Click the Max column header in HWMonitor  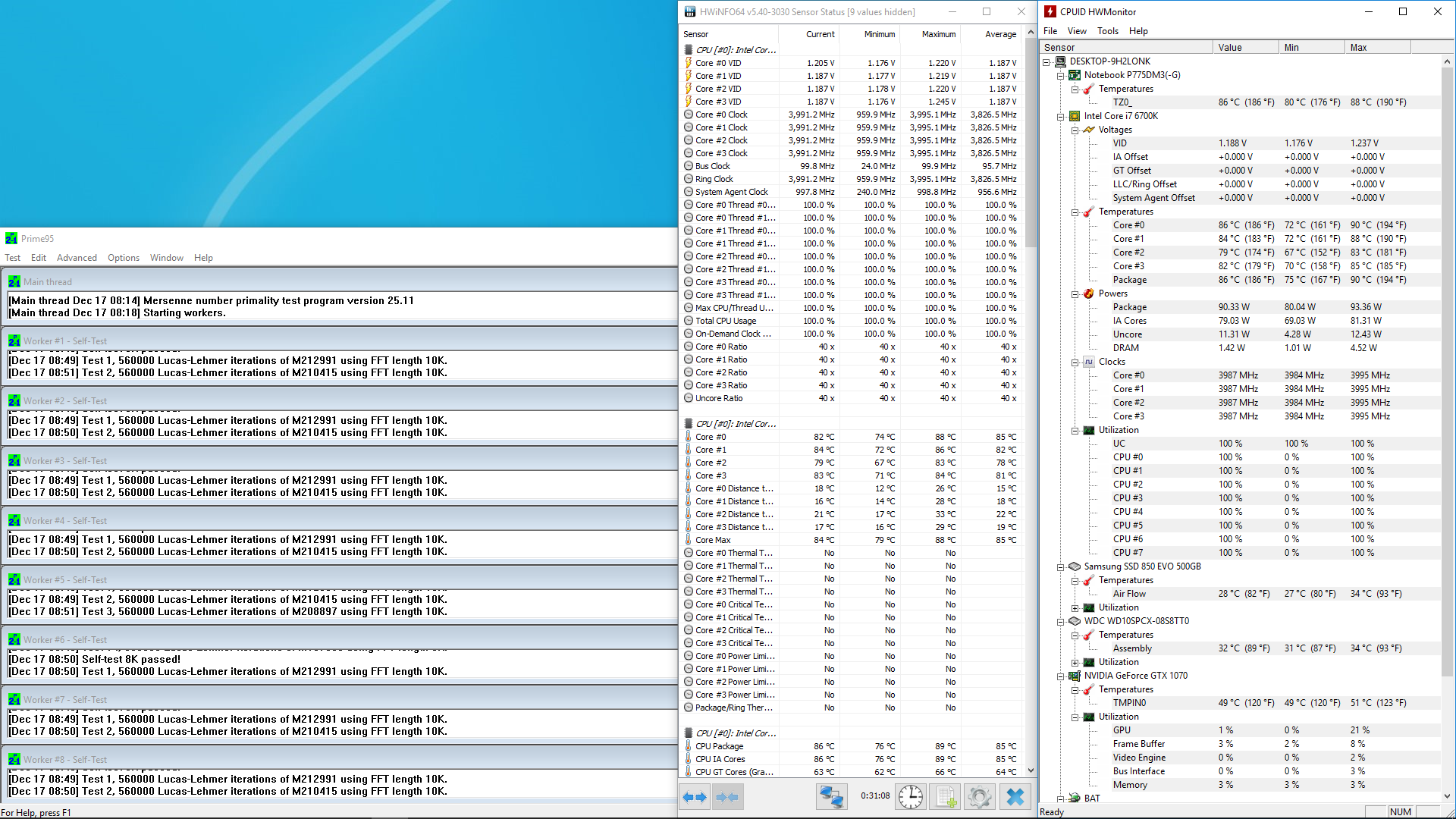(x=1377, y=47)
